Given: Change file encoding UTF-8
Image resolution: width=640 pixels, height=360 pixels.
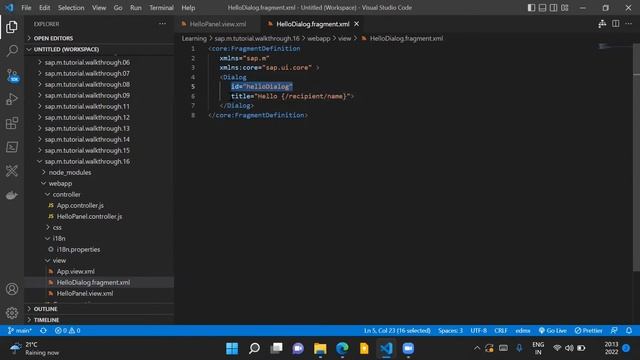Looking at the screenshot, I should pos(478,331).
